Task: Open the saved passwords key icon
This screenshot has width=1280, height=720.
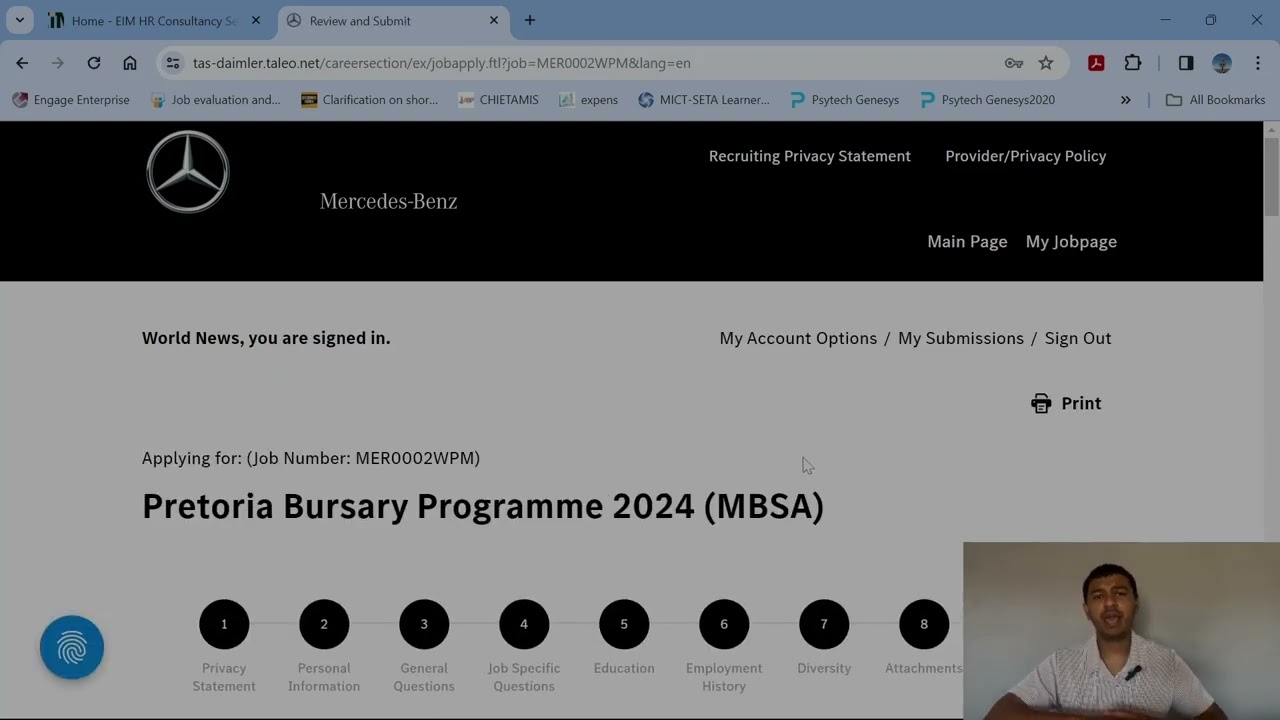Action: pyautogui.click(x=1014, y=63)
